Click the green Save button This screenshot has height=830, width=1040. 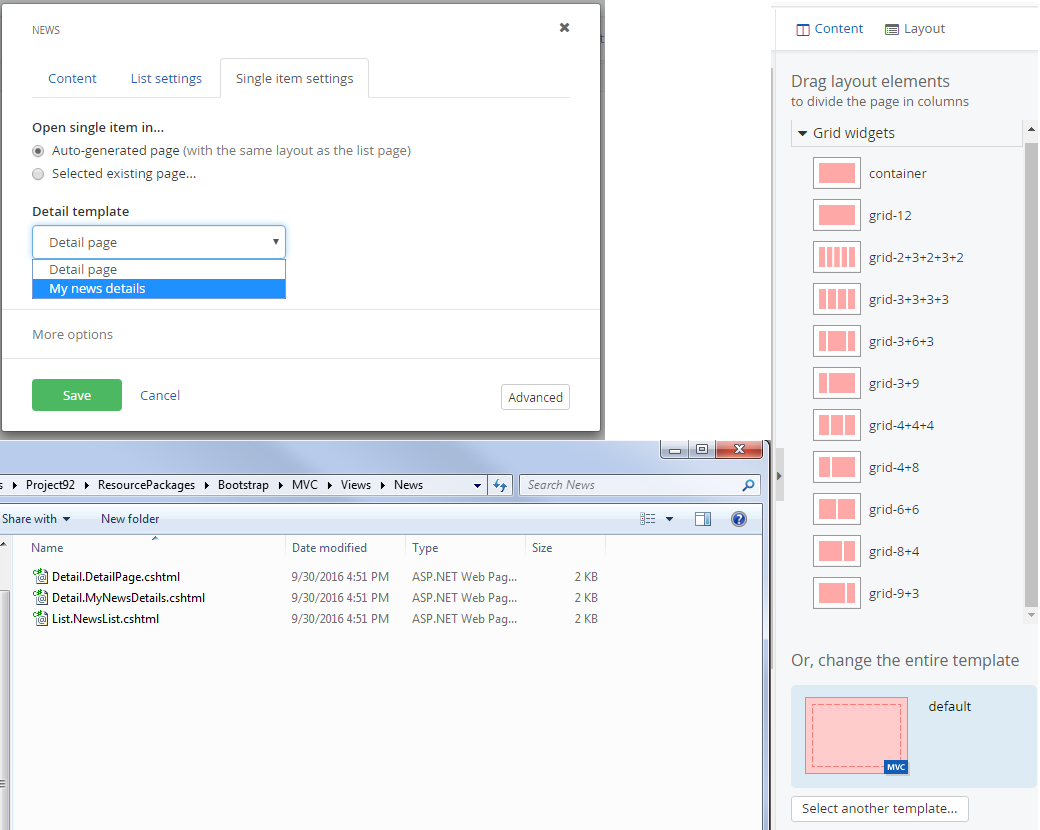[76, 395]
